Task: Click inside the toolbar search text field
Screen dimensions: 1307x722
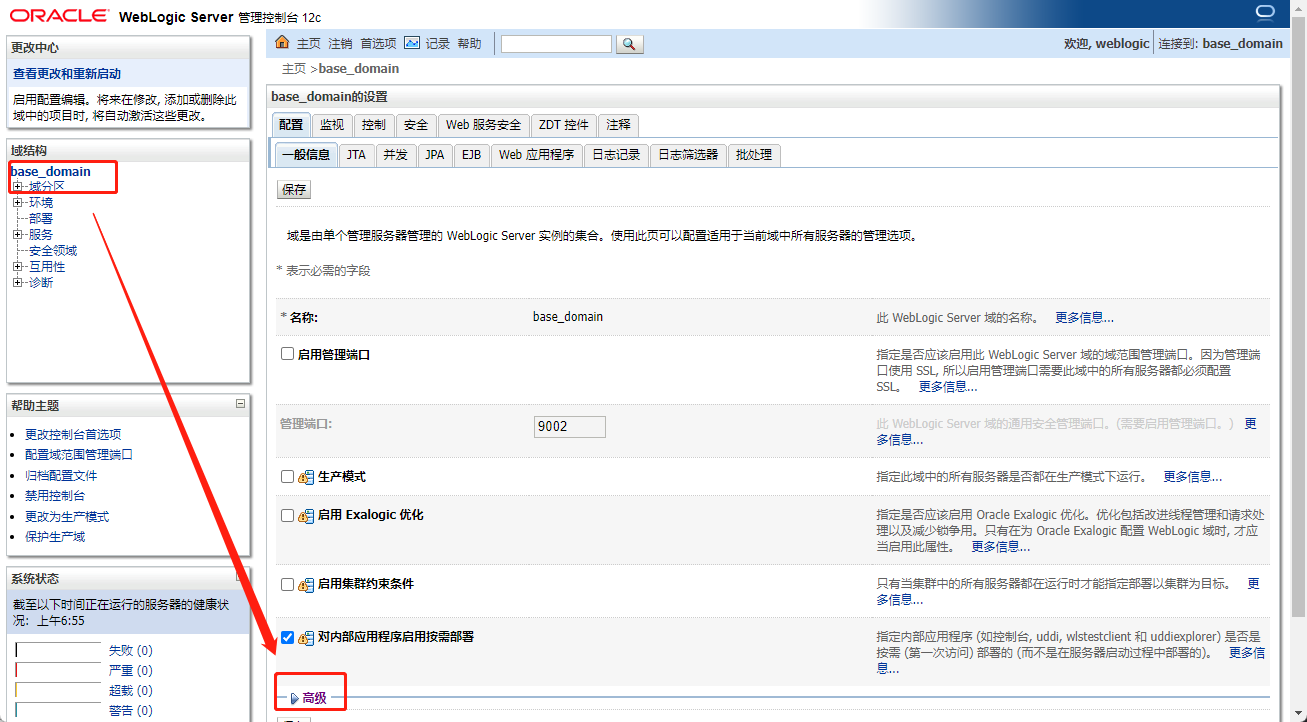Action: coord(556,44)
